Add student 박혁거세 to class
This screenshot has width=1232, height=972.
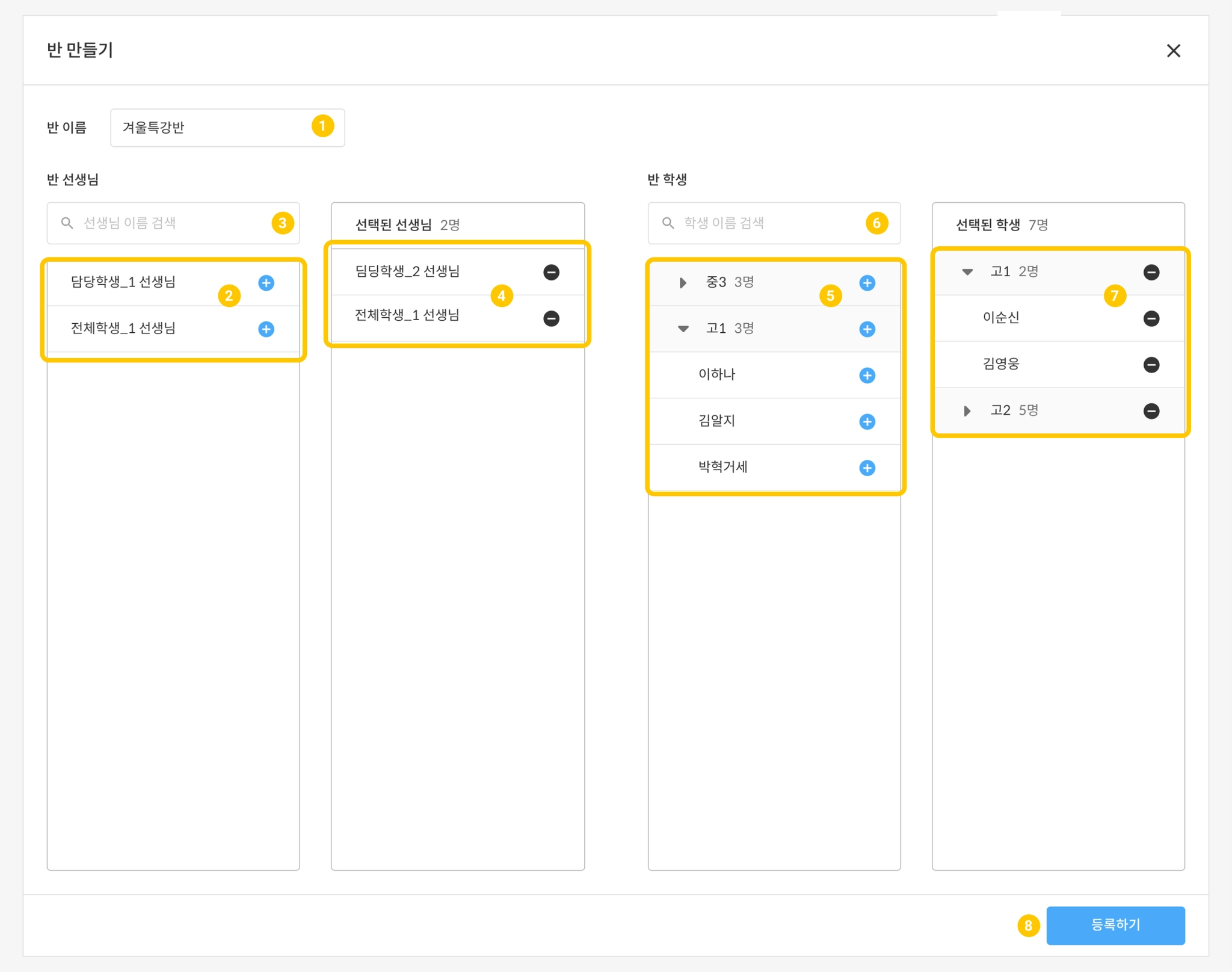[x=867, y=468]
